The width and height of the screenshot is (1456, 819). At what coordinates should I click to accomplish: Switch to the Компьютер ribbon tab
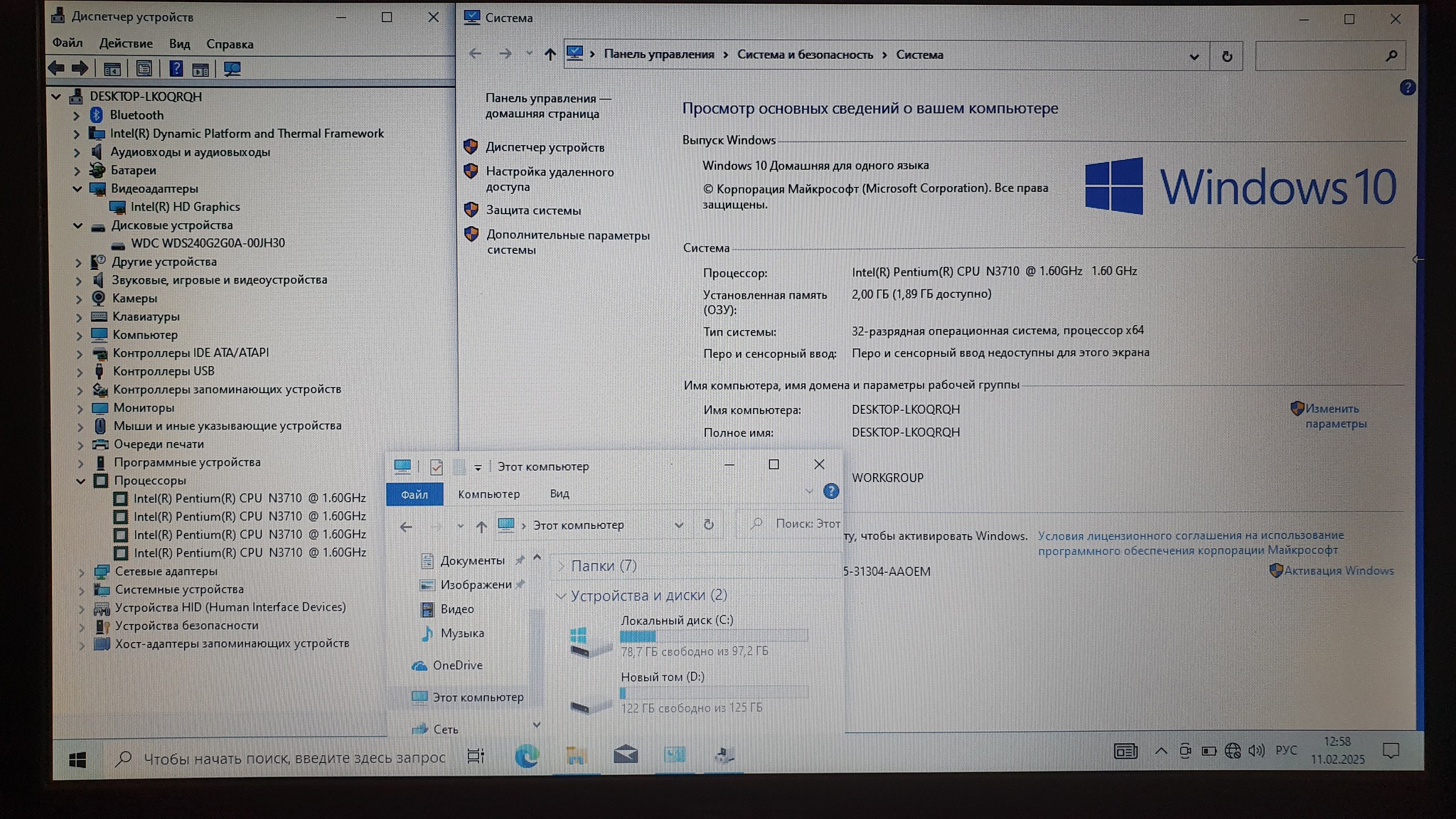tap(488, 494)
